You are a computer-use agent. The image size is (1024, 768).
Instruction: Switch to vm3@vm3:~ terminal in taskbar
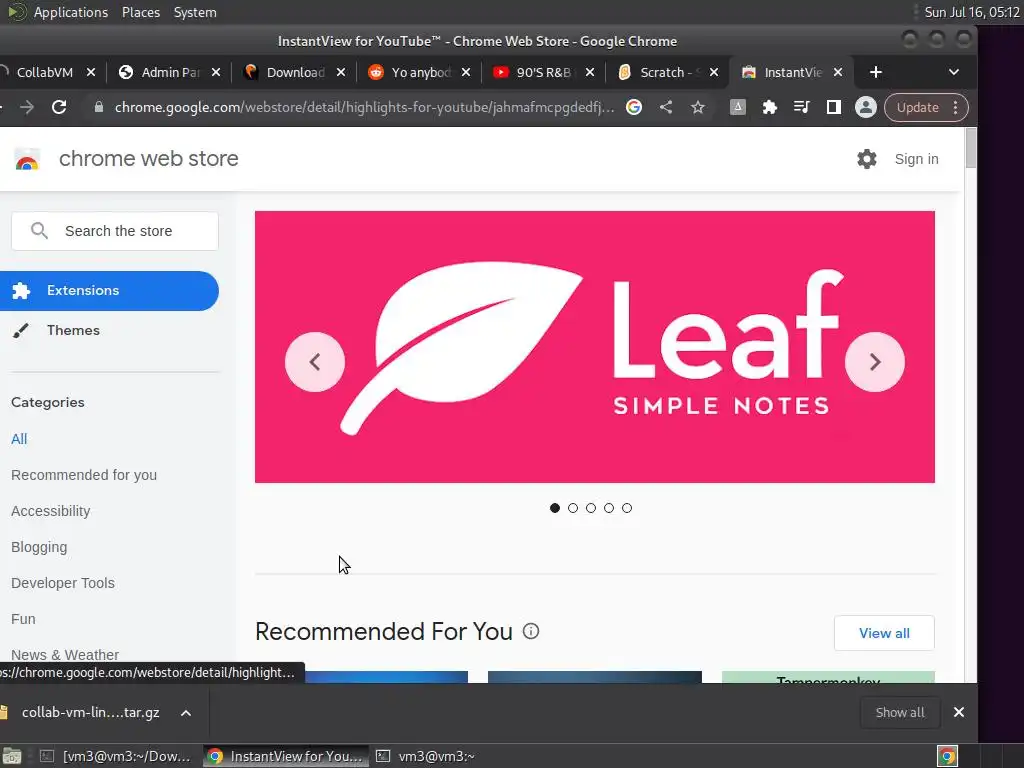426,756
